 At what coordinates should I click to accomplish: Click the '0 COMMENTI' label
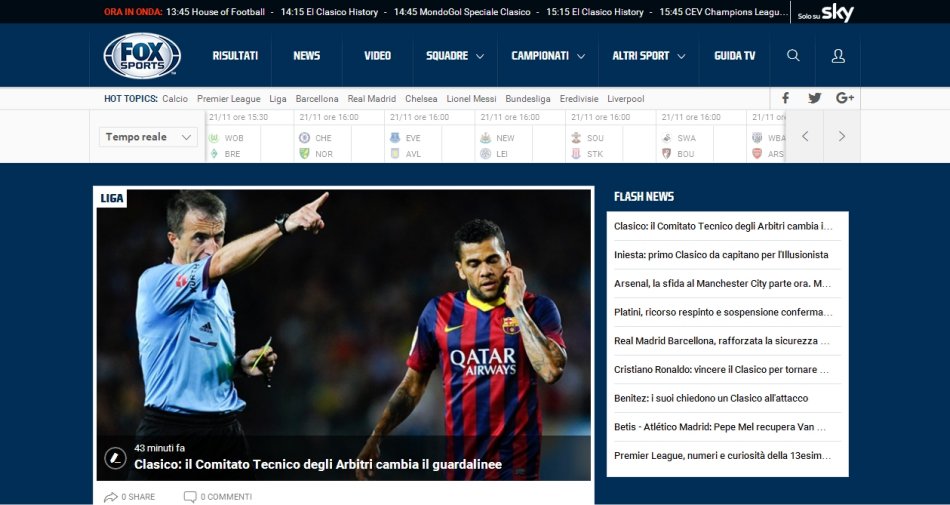[226, 497]
